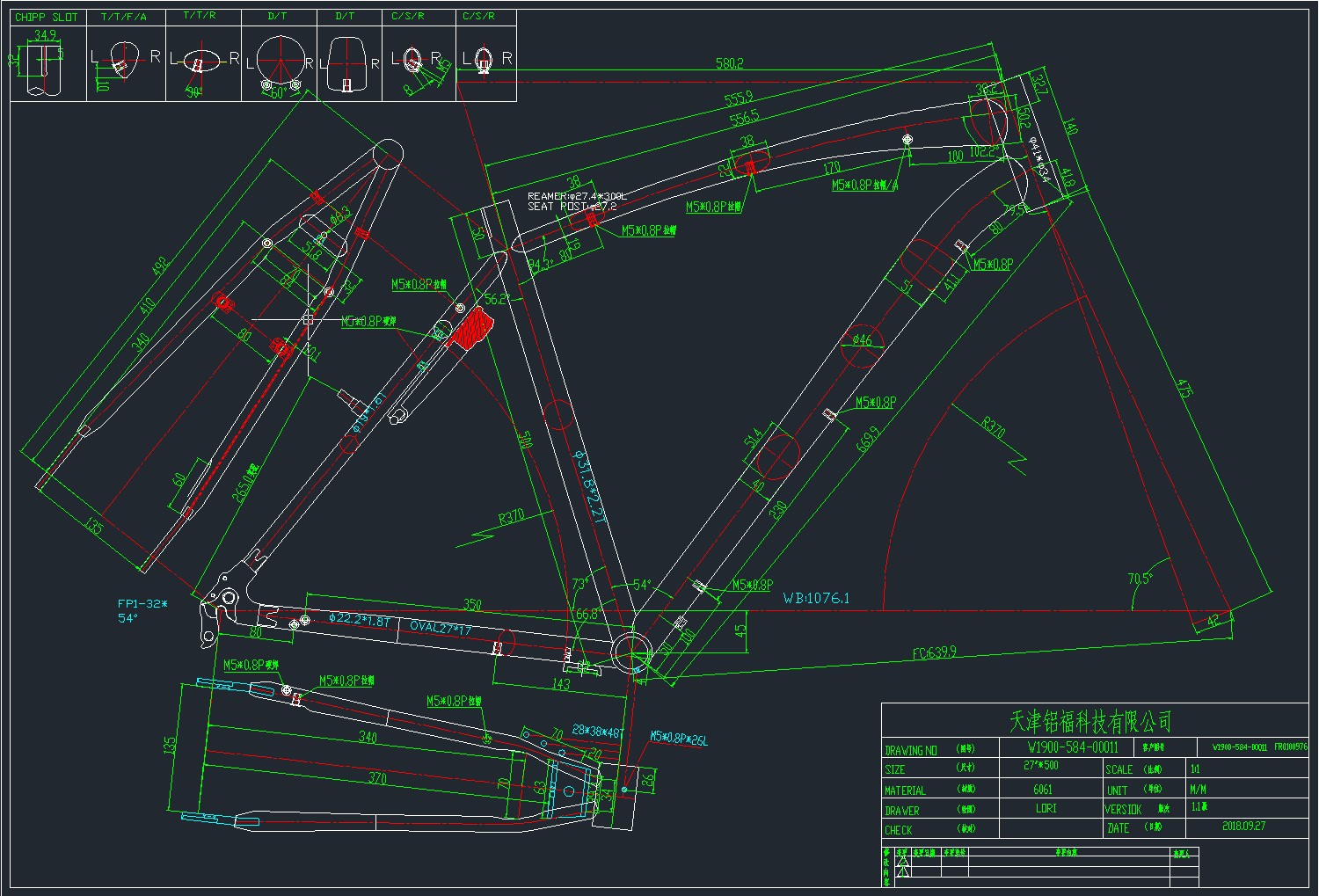Click the red hatched block on the seat stay
1319x896 pixels.
[x=470, y=328]
